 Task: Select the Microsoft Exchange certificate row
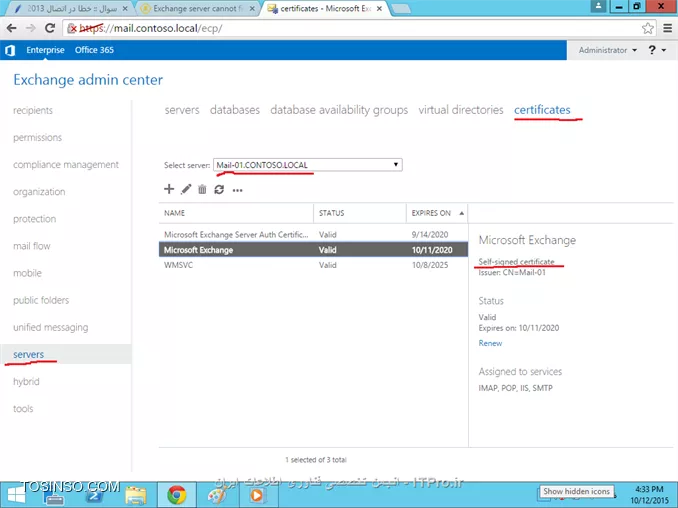[x=313, y=249]
